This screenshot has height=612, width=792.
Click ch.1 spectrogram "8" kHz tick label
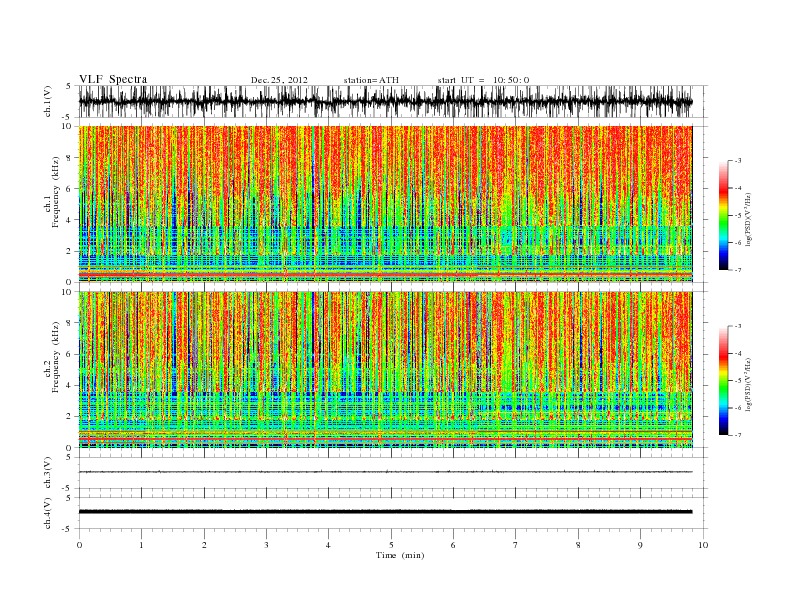69,158
